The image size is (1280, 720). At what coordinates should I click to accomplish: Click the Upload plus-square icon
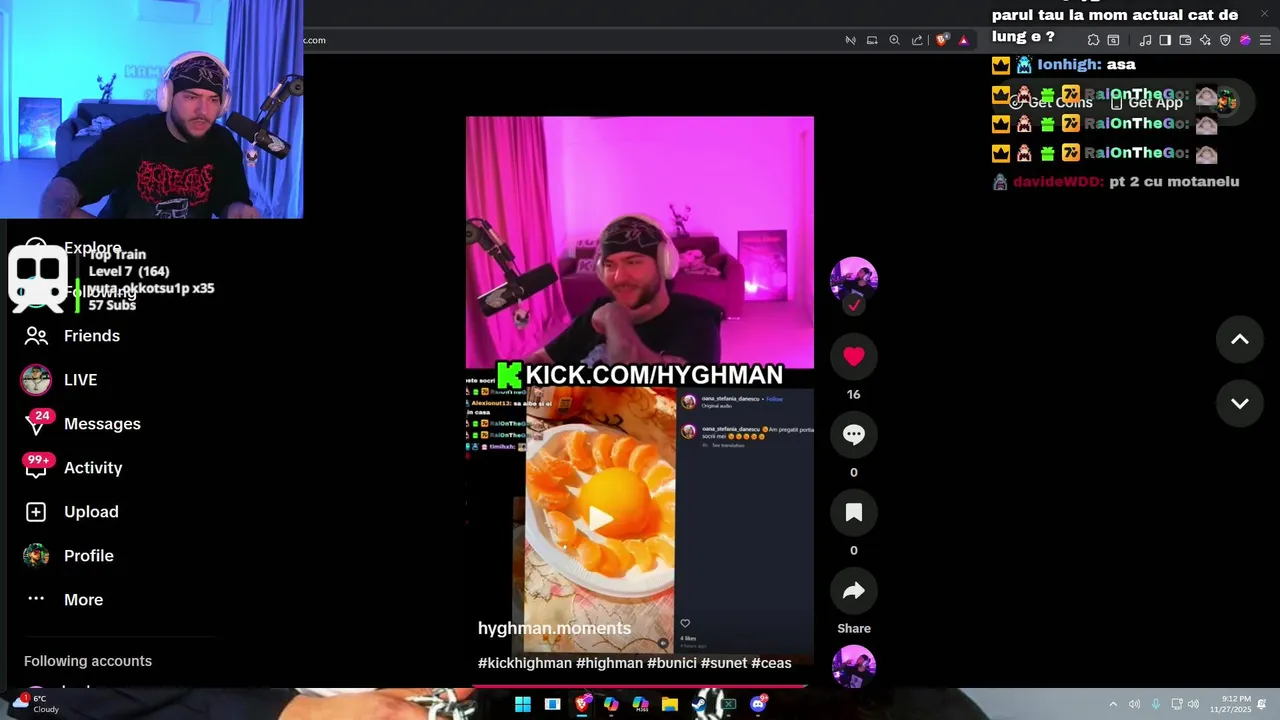(x=36, y=512)
